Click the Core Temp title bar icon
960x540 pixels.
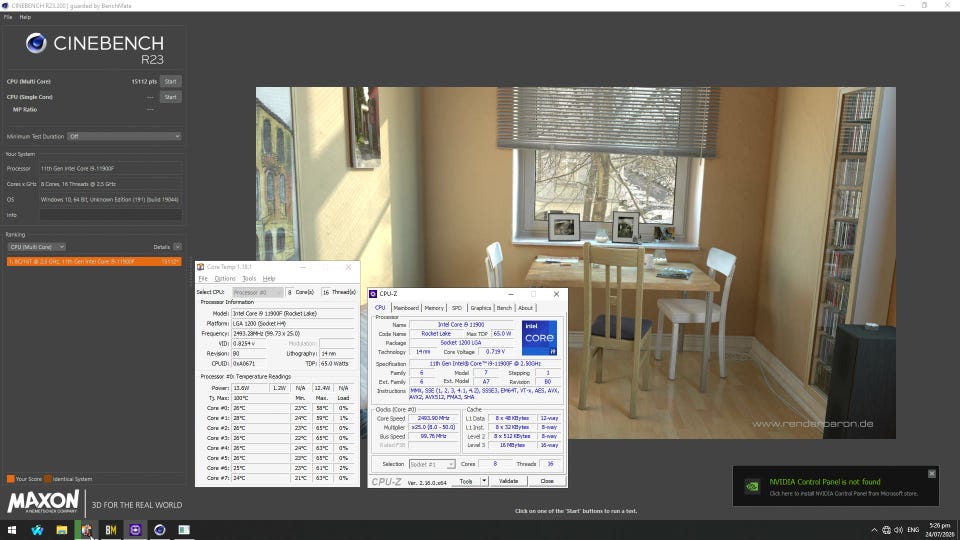[200, 267]
